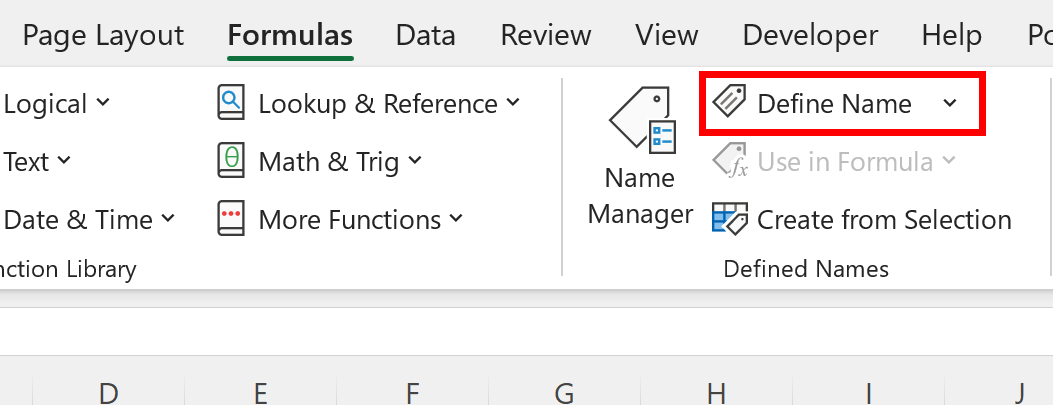Click the More Functions book icon
1053x405 pixels.
click(x=231, y=219)
